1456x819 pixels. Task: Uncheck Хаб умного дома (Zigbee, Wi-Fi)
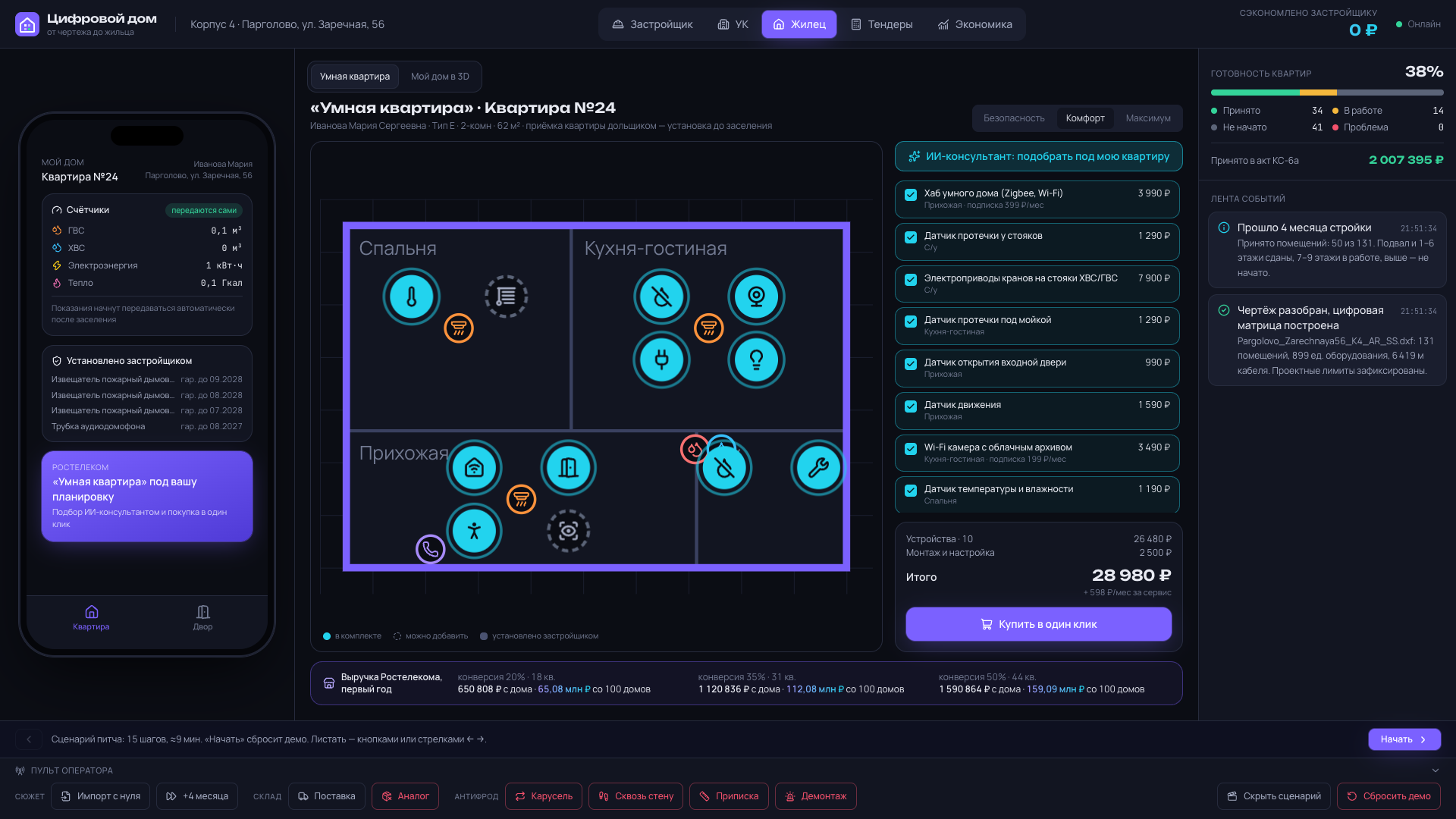pos(911,195)
